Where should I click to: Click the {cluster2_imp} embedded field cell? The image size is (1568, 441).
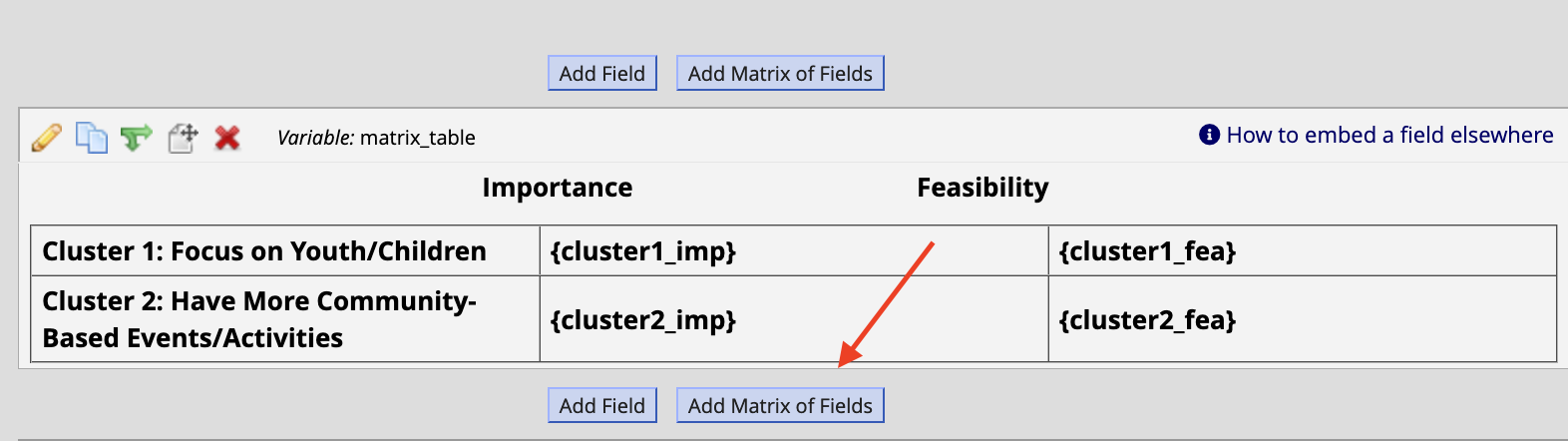(794, 319)
